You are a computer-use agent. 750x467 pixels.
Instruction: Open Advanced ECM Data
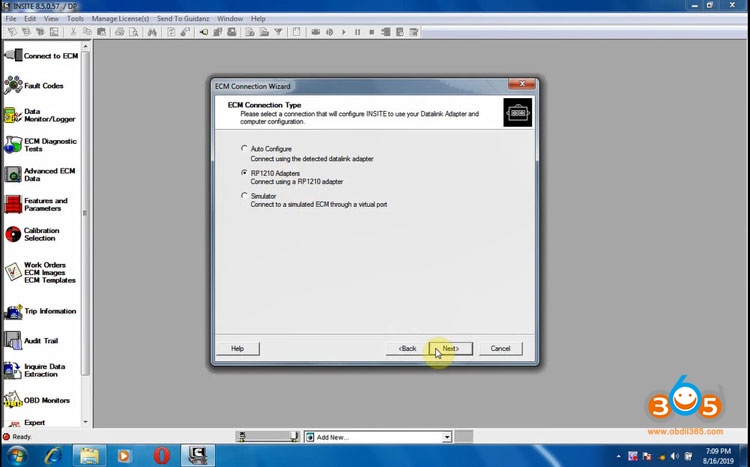tap(40, 175)
